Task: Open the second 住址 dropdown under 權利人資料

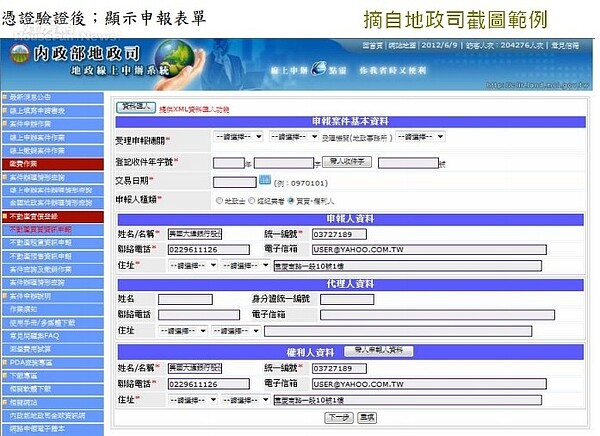Action: [246, 400]
